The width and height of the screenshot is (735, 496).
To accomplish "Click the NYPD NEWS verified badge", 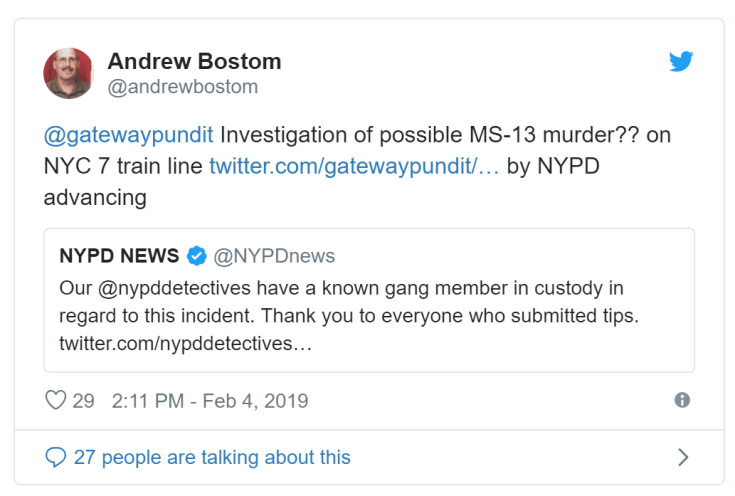I will pos(197,256).
